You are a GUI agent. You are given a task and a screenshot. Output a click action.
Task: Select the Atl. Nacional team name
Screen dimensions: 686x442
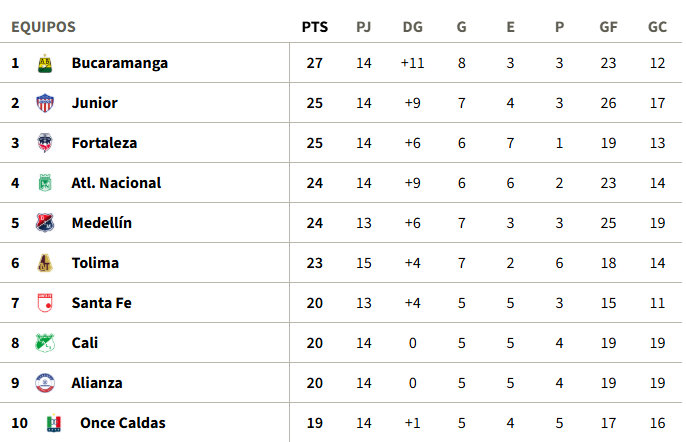click(116, 183)
